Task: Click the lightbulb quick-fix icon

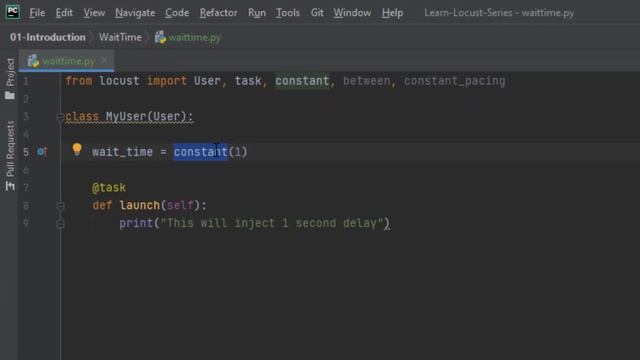Action: click(x=77, y=149)
